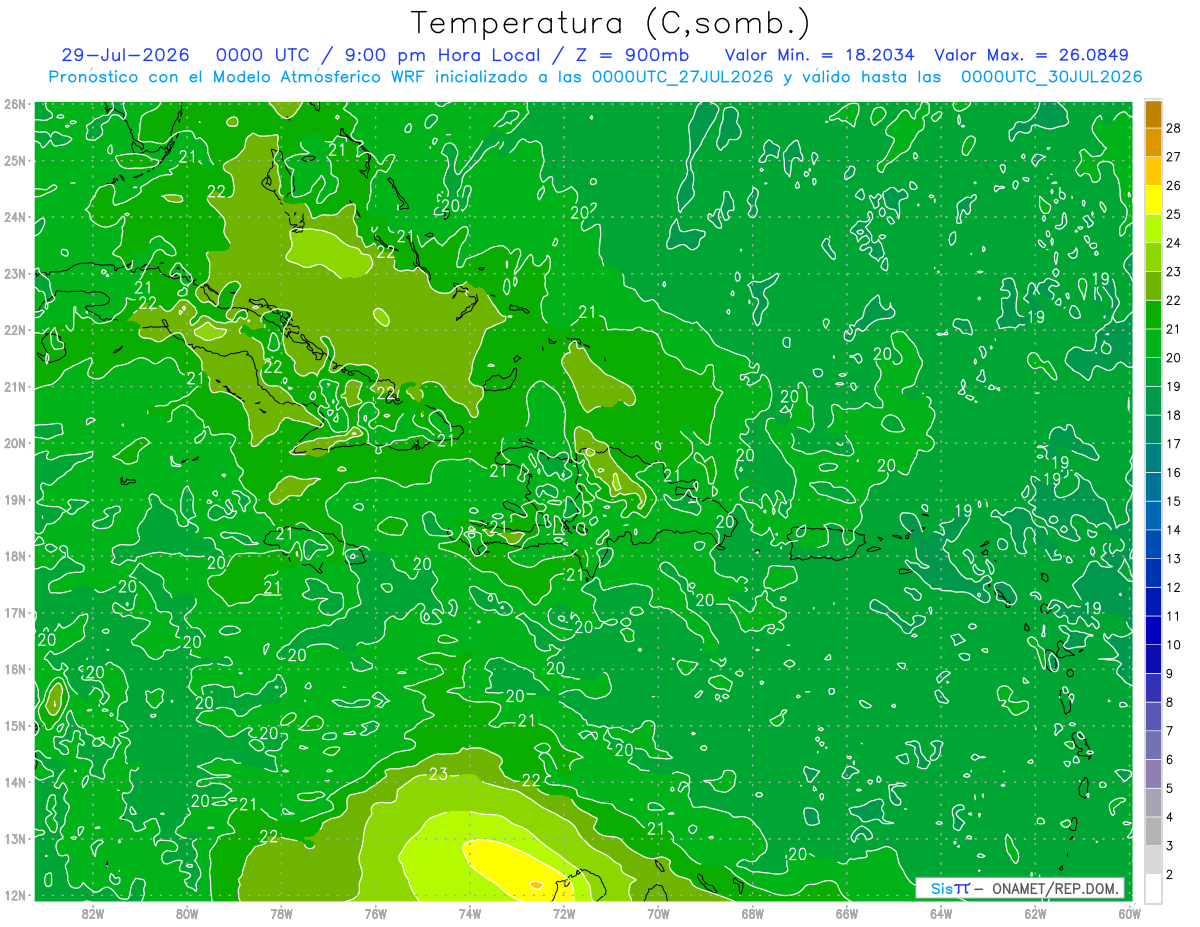The image size is (1200, 927).
Task: Click the '74W' longitude axis label
Action: (x=470, y=913)
